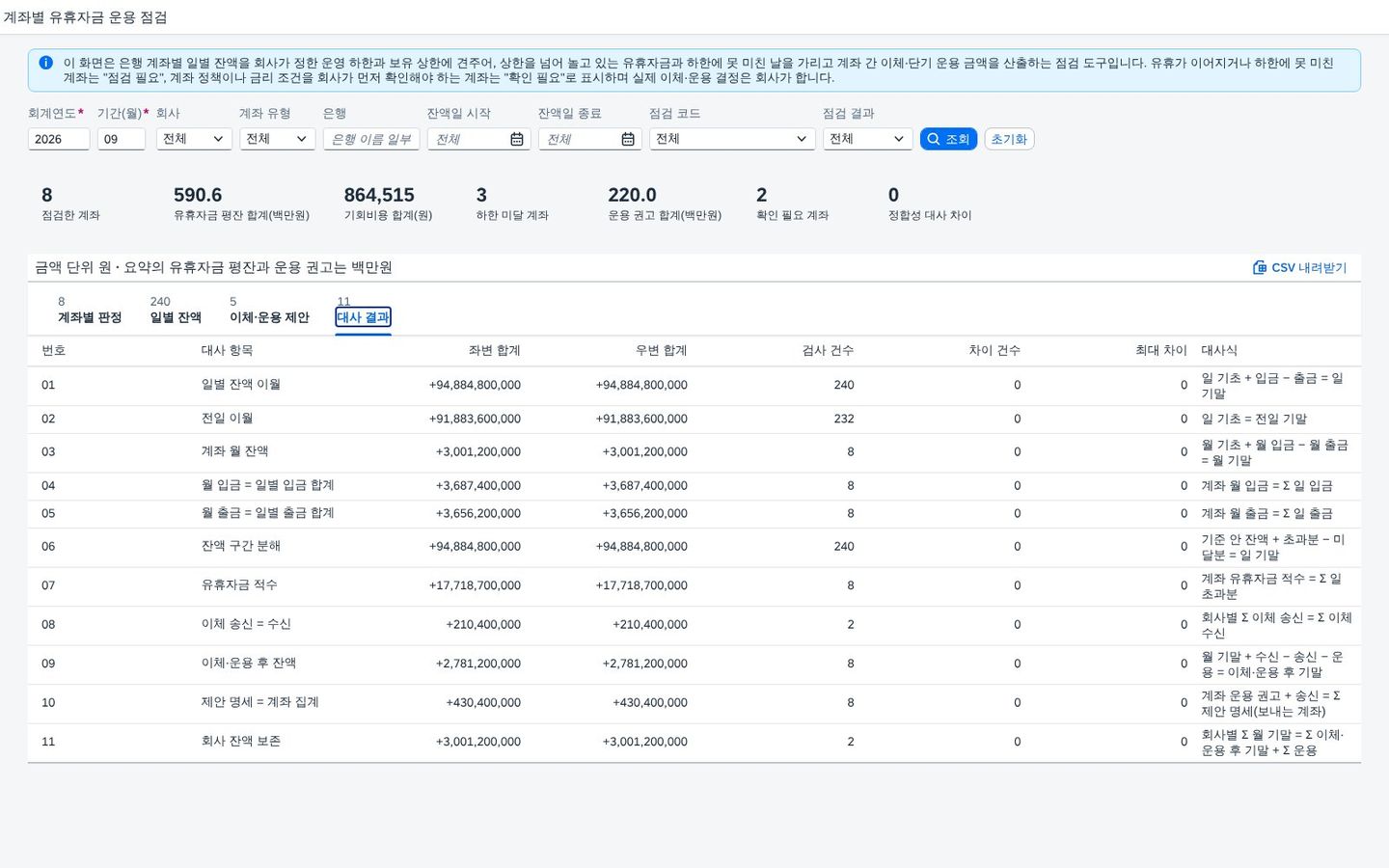The width and height of the screenshot is (1389, 868).
Task: Click the 확인 필요 계좌 count
Action: point(762,195)
